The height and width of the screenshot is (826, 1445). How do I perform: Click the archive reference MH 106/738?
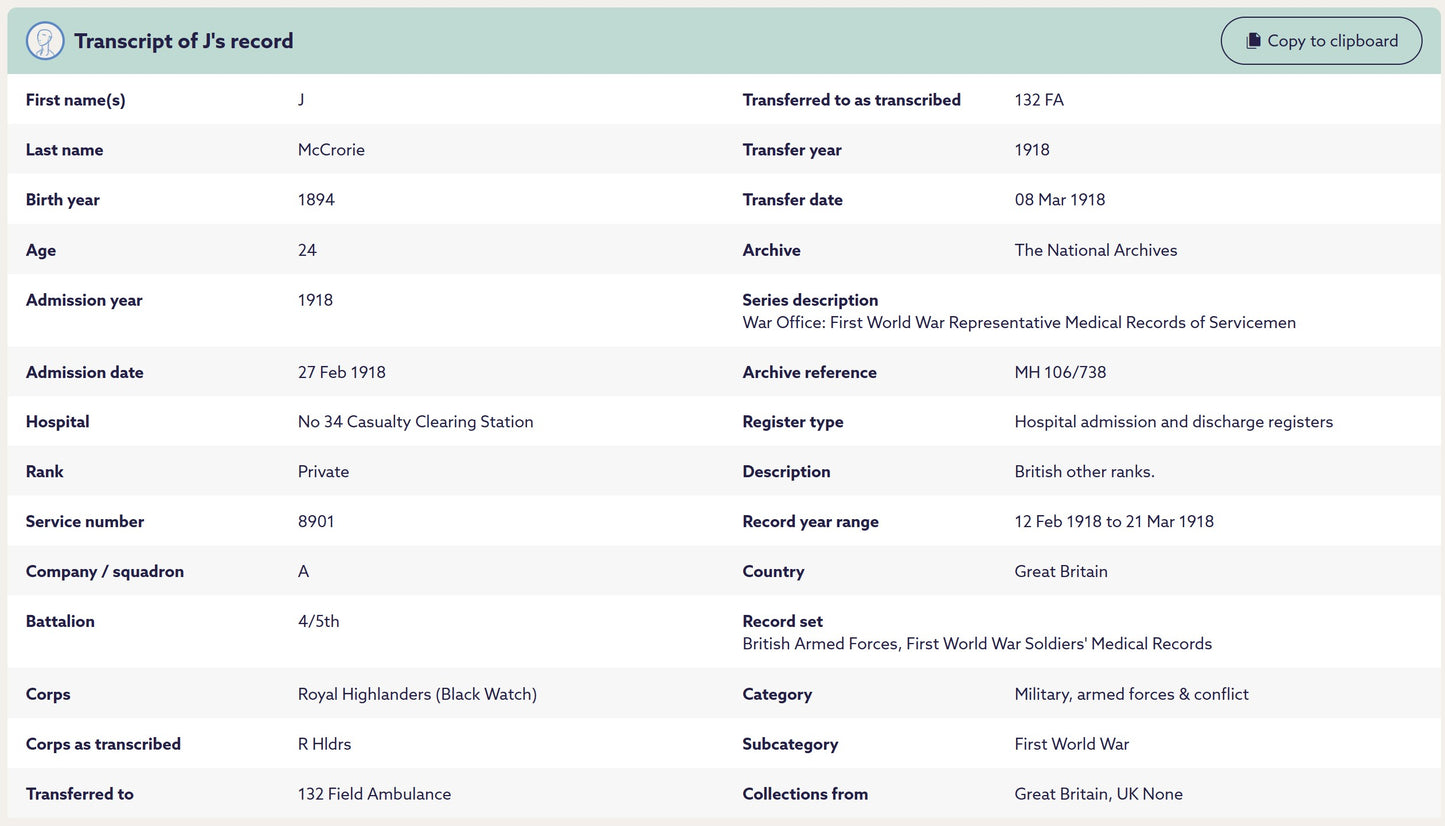[1060, 372]
